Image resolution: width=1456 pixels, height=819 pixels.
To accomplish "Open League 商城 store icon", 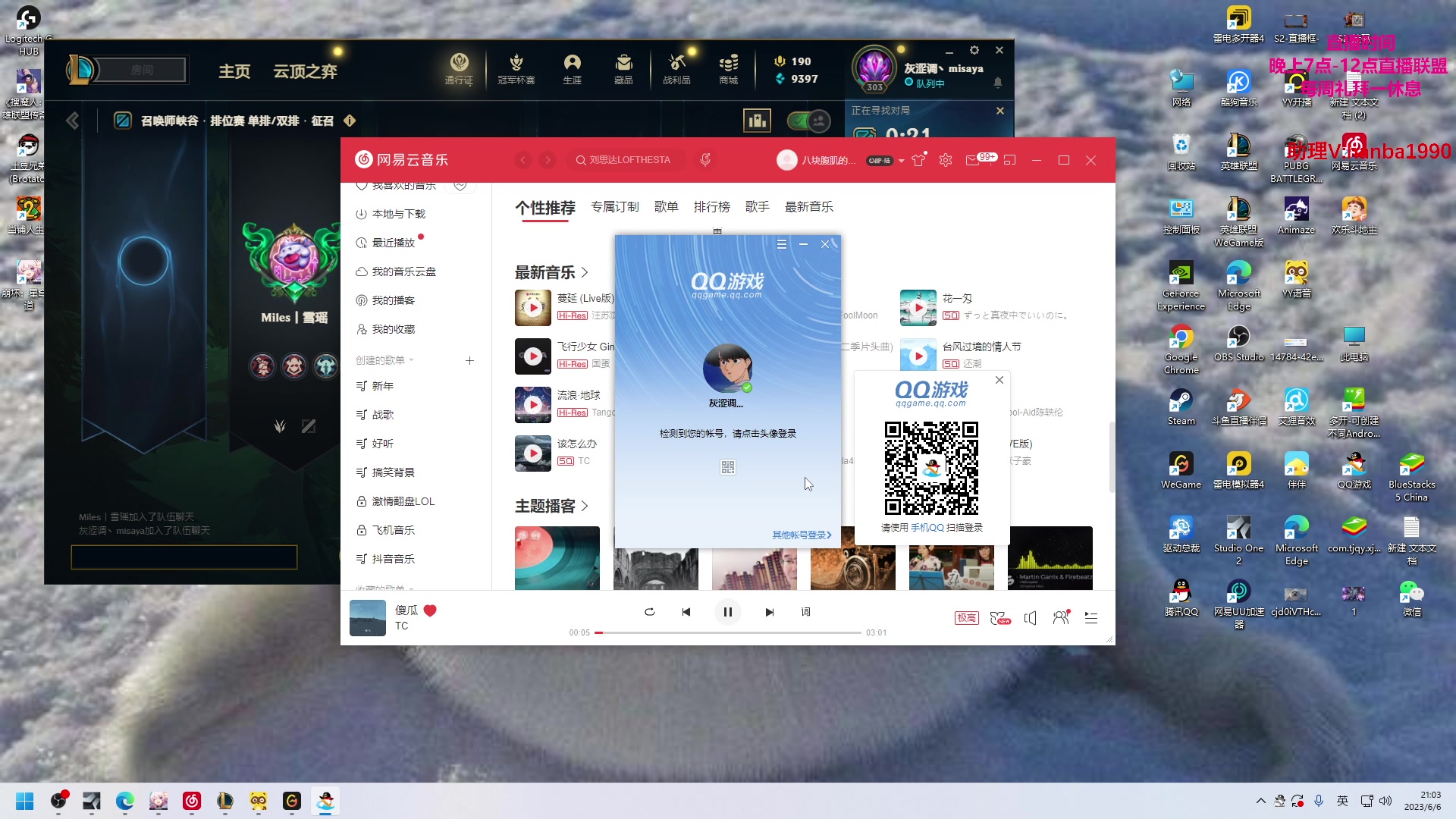I will 729,68.
